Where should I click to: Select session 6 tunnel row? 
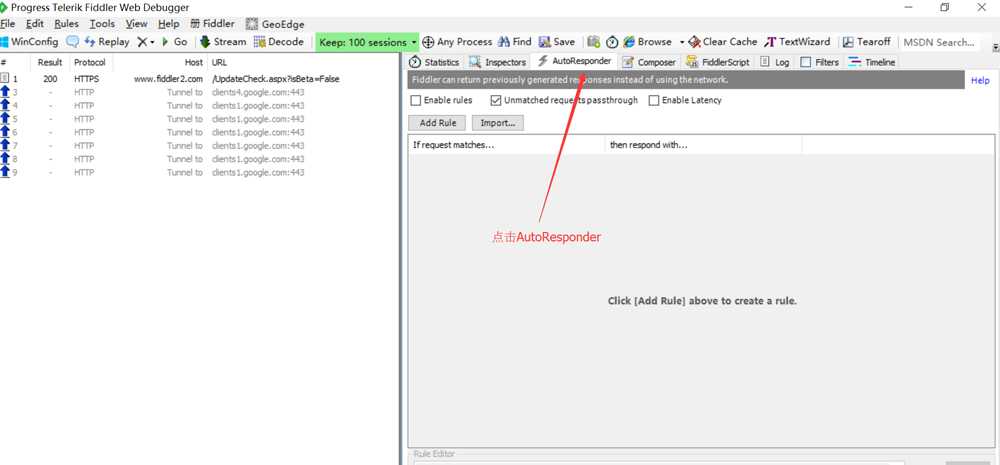[198, 133]
